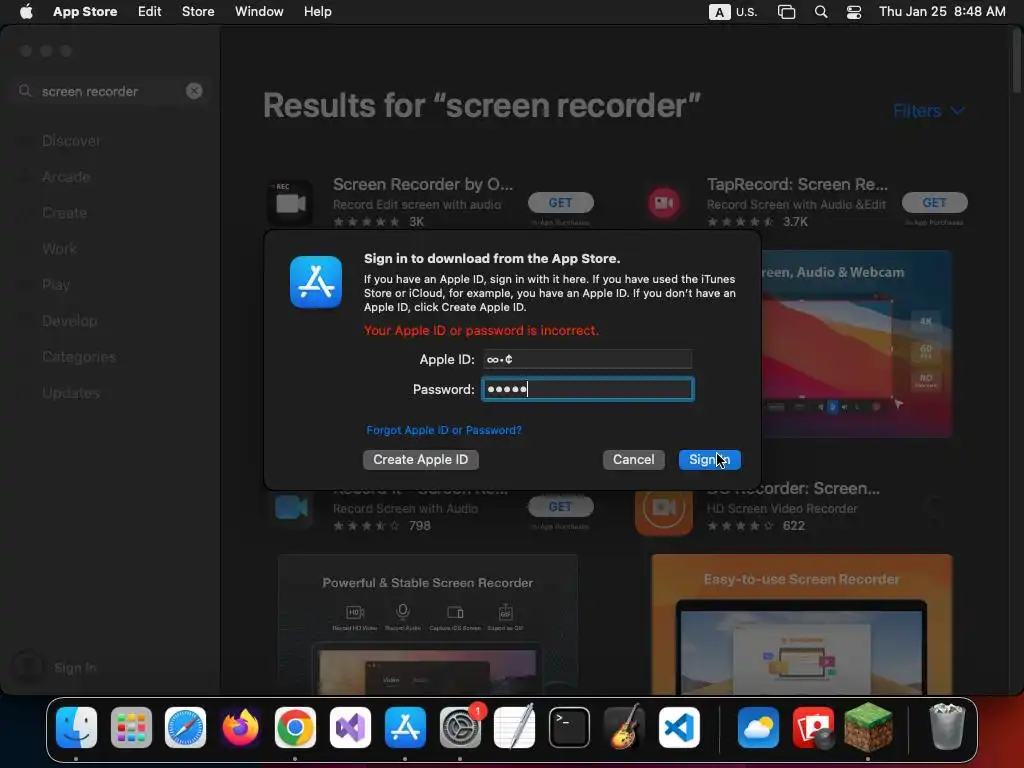This screenshot has height=768, width=1024.
Task: Click the date and time in menu bar
Action: click(x=942, y=12)
